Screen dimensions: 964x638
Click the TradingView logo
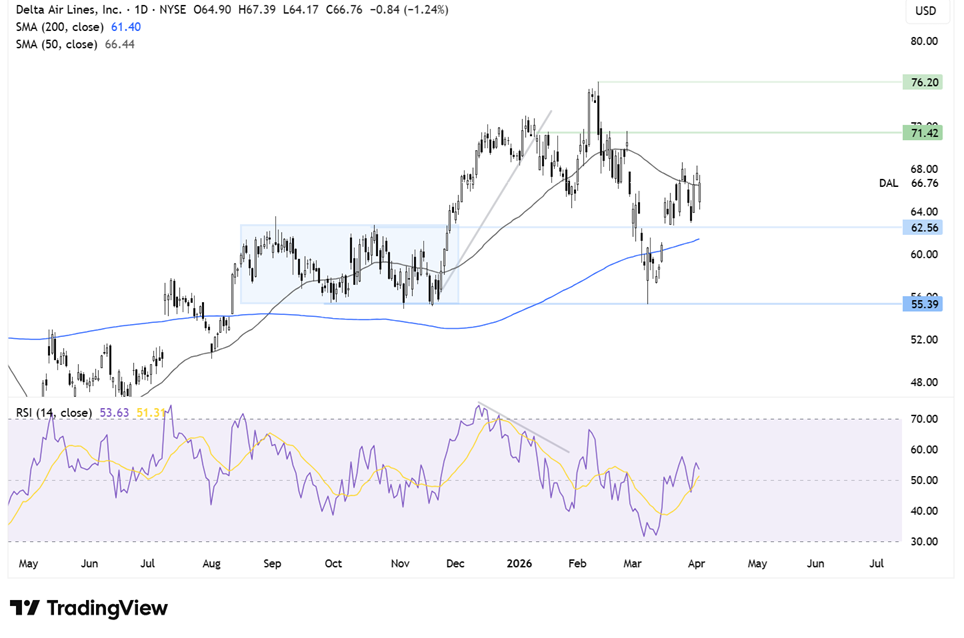(89, 608)
